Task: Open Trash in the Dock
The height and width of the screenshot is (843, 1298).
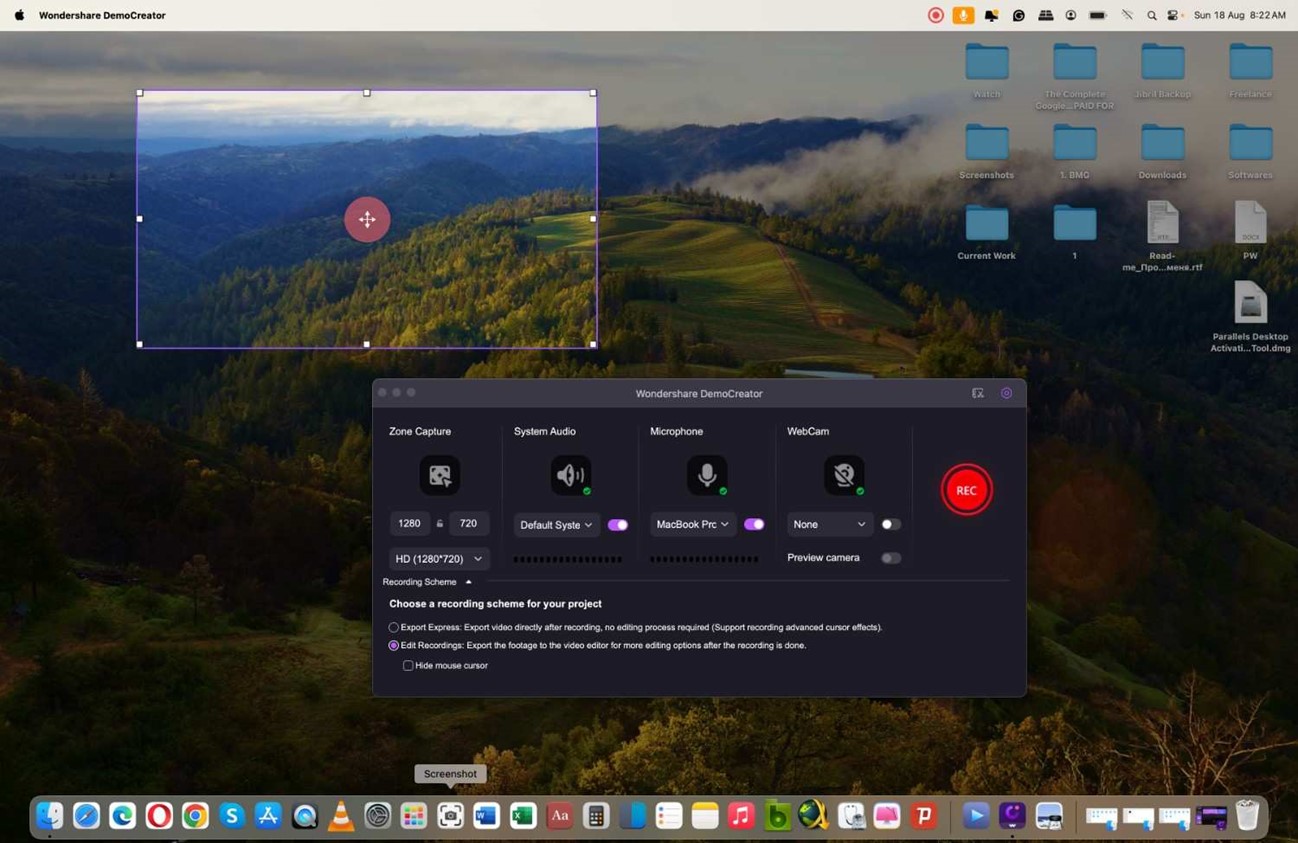Action: coord(1247,816)
